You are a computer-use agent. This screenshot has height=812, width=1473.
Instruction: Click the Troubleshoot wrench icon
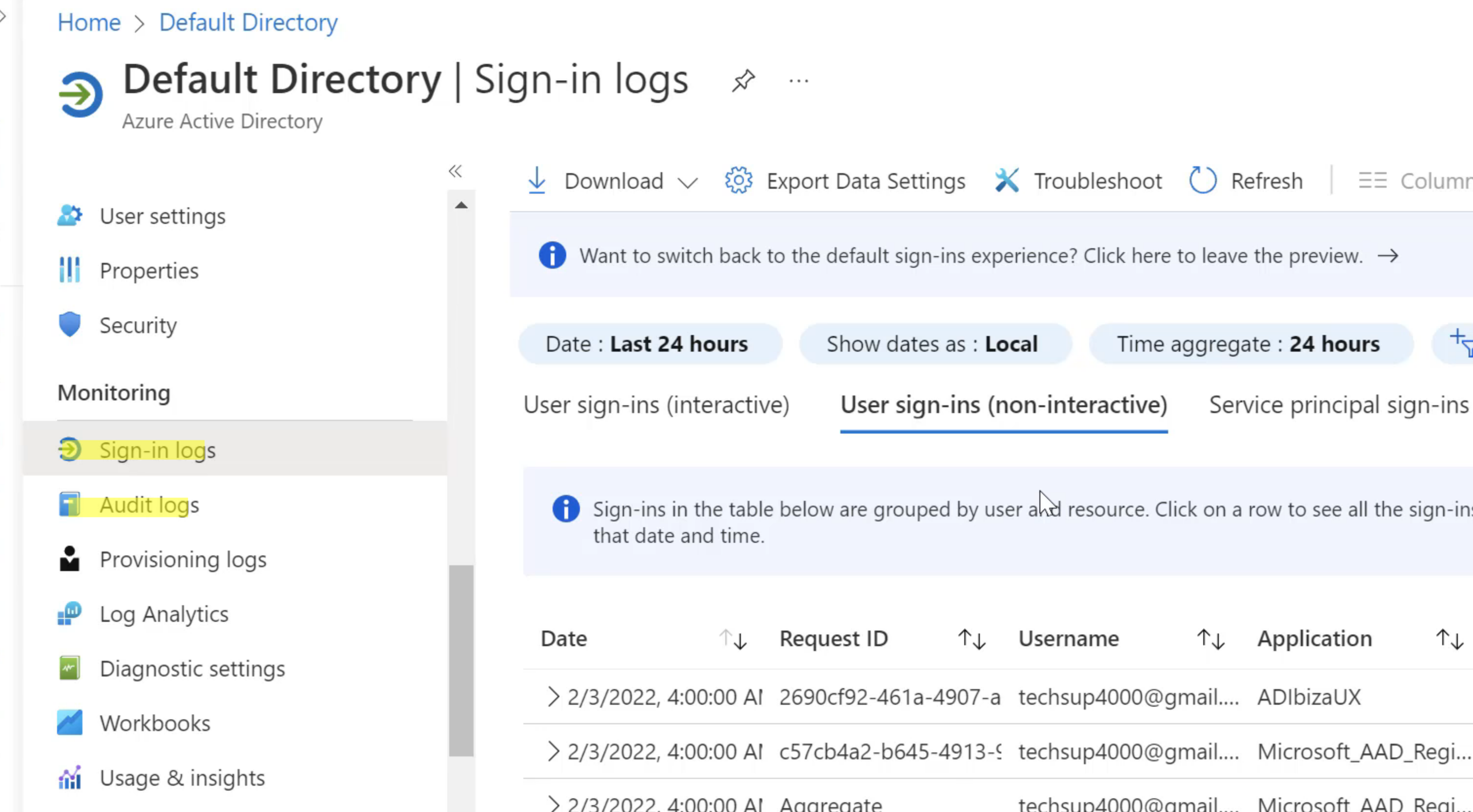tap(1008, 180)
